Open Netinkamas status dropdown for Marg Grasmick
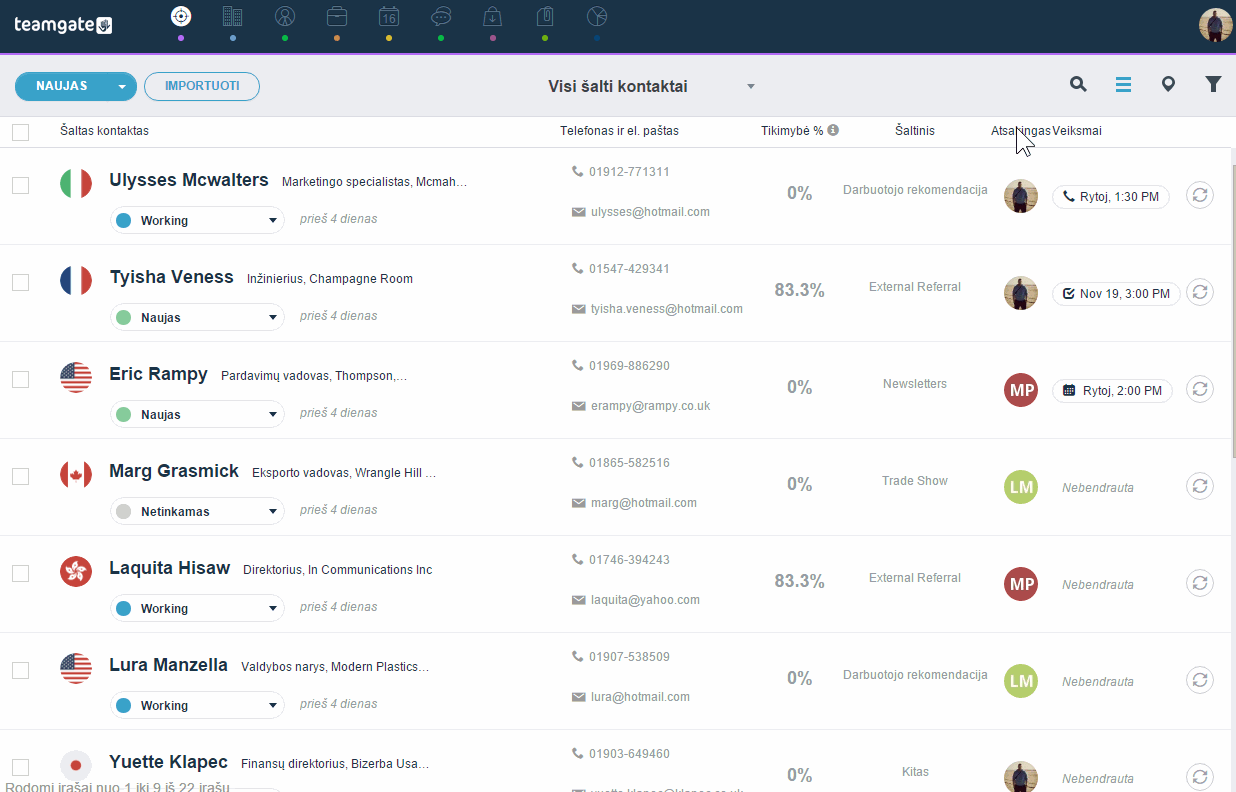 click(x=197, y=511)
